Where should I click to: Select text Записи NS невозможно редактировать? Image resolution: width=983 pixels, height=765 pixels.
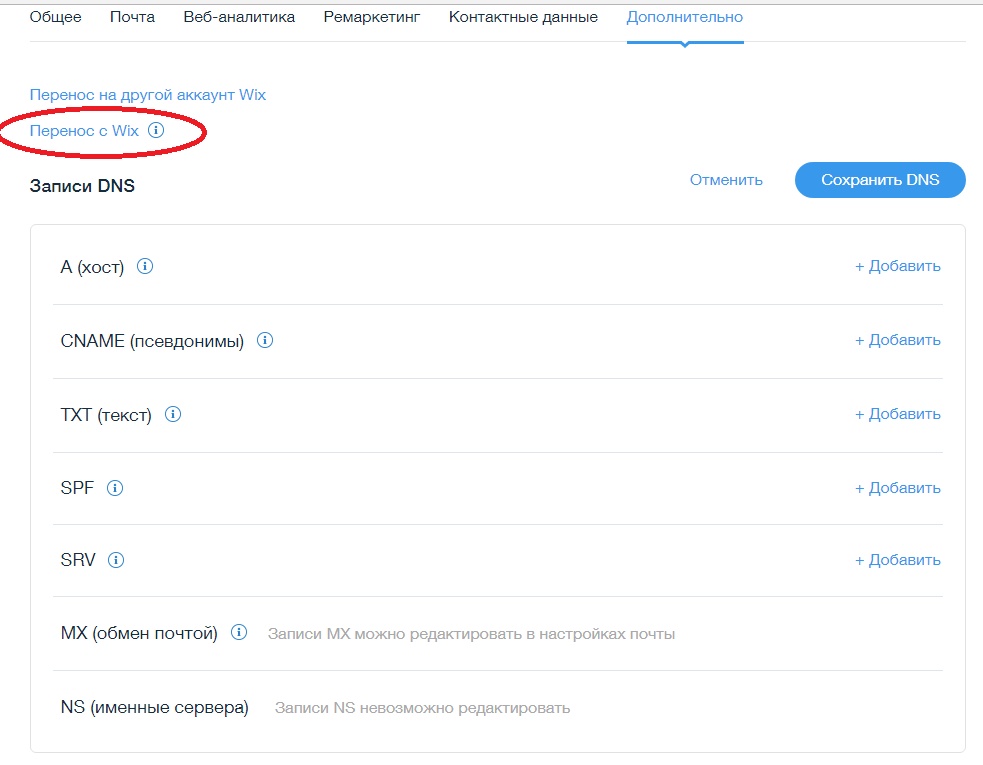coord(423,708)
